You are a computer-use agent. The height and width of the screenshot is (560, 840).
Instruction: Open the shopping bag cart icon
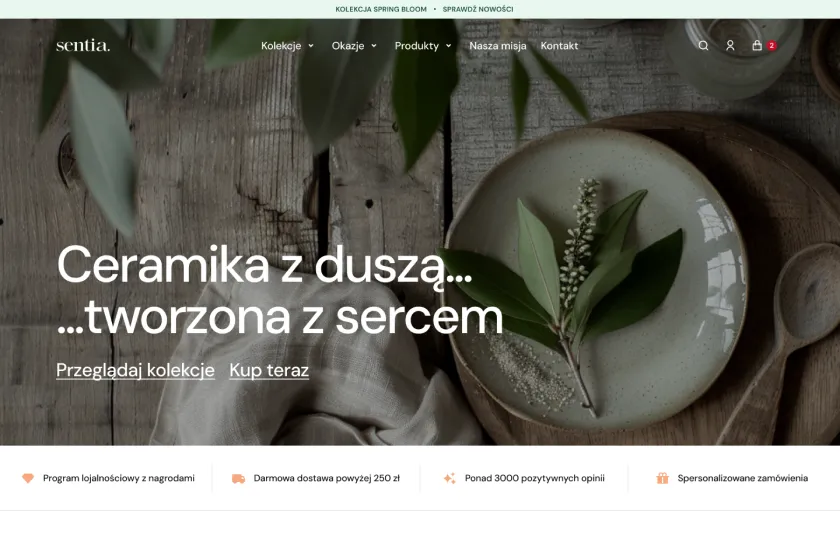click(x=757, y=46)
